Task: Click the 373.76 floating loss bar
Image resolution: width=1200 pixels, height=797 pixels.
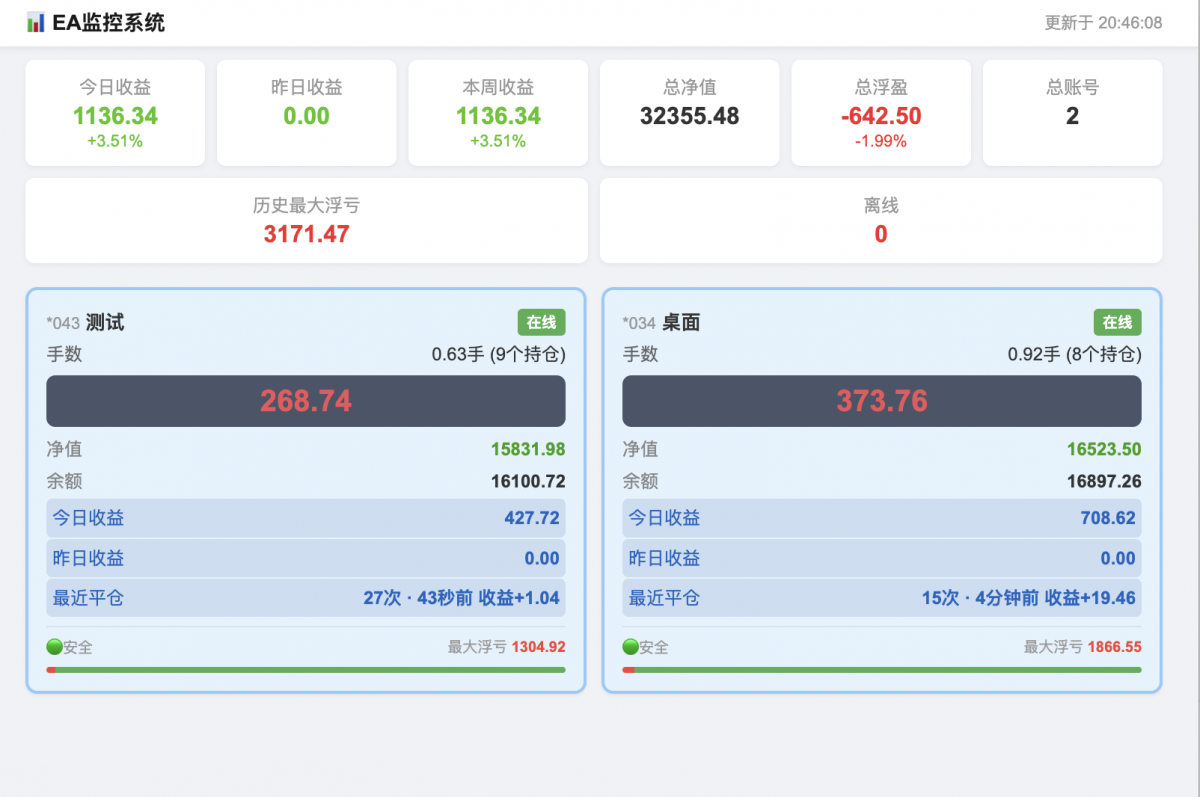Action: click(x=882, y=401)
